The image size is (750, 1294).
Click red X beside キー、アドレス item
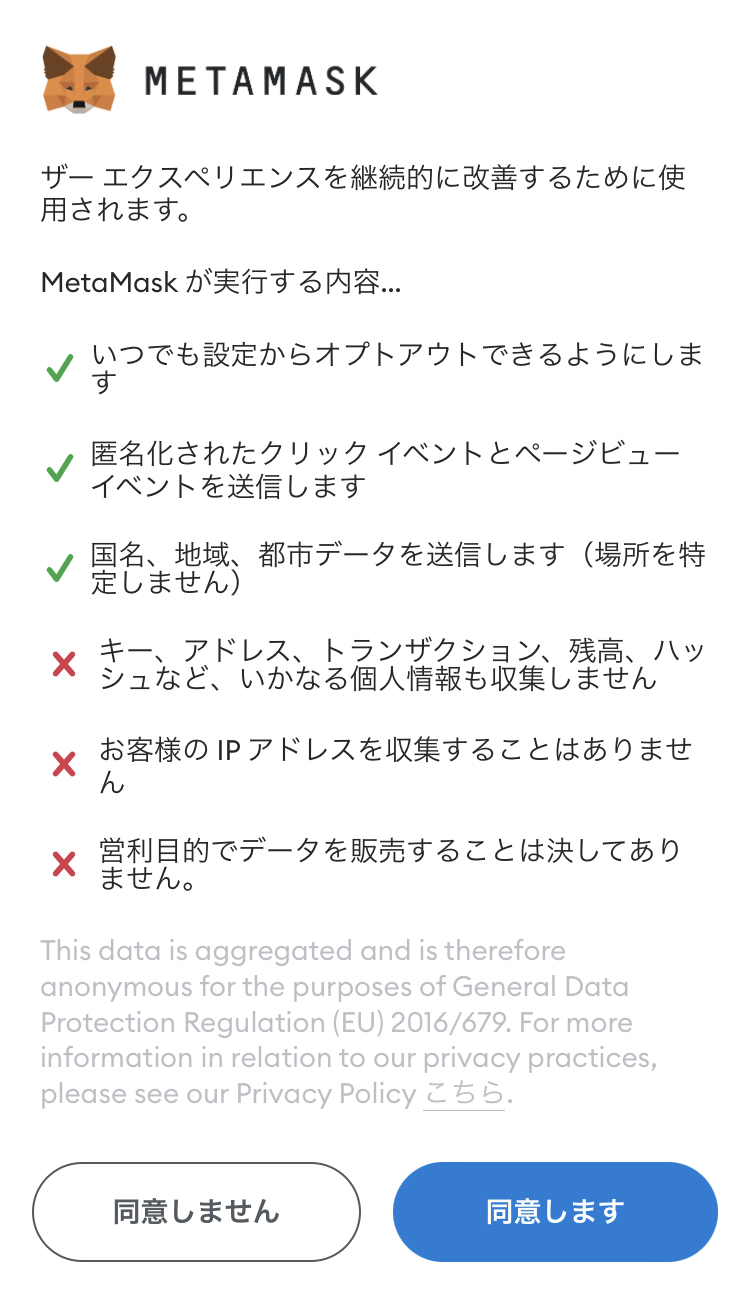pos(63,664)
